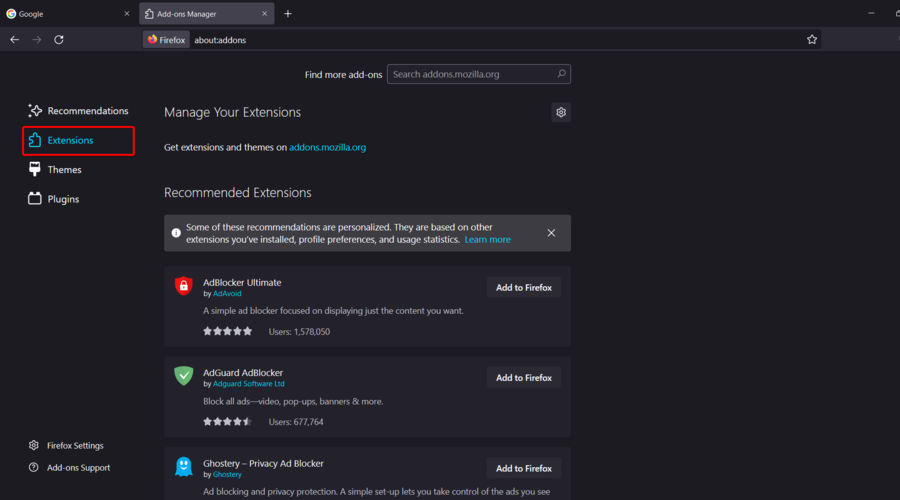
Task: Click the forward navigation arrow
Action: (x=37, y=40)
